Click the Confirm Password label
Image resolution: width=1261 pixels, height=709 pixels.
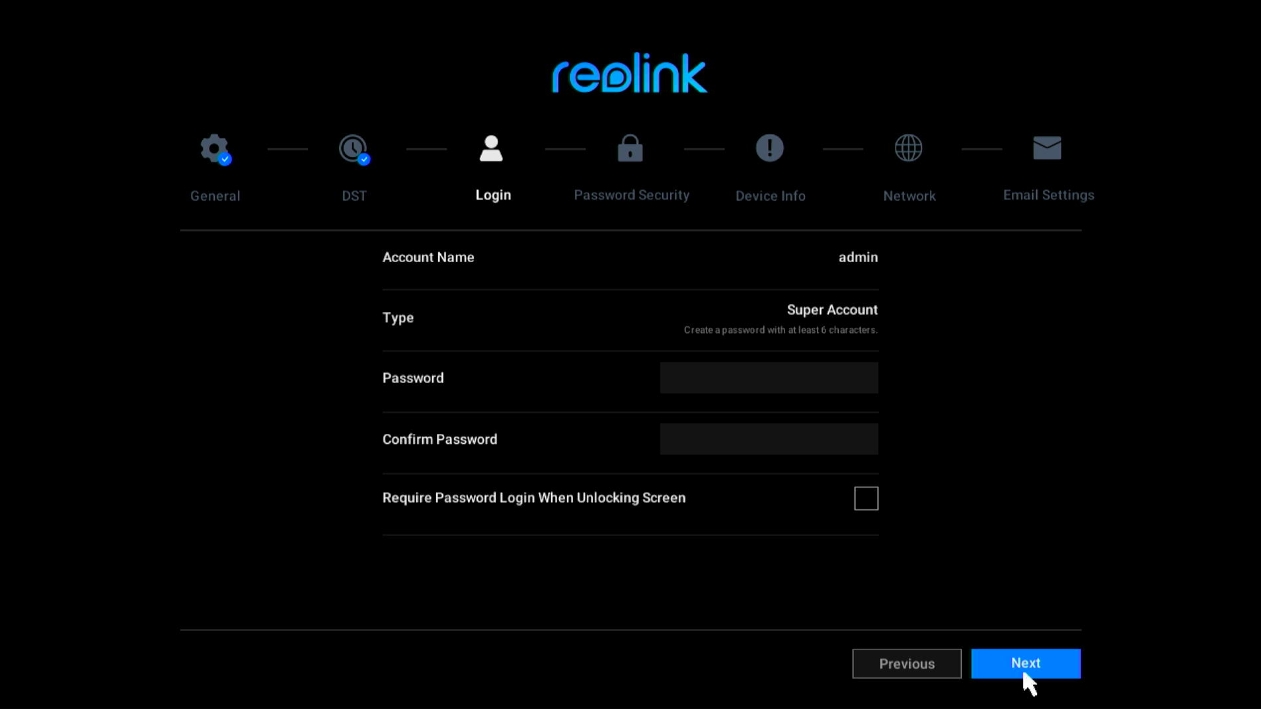tap(440, 439)
